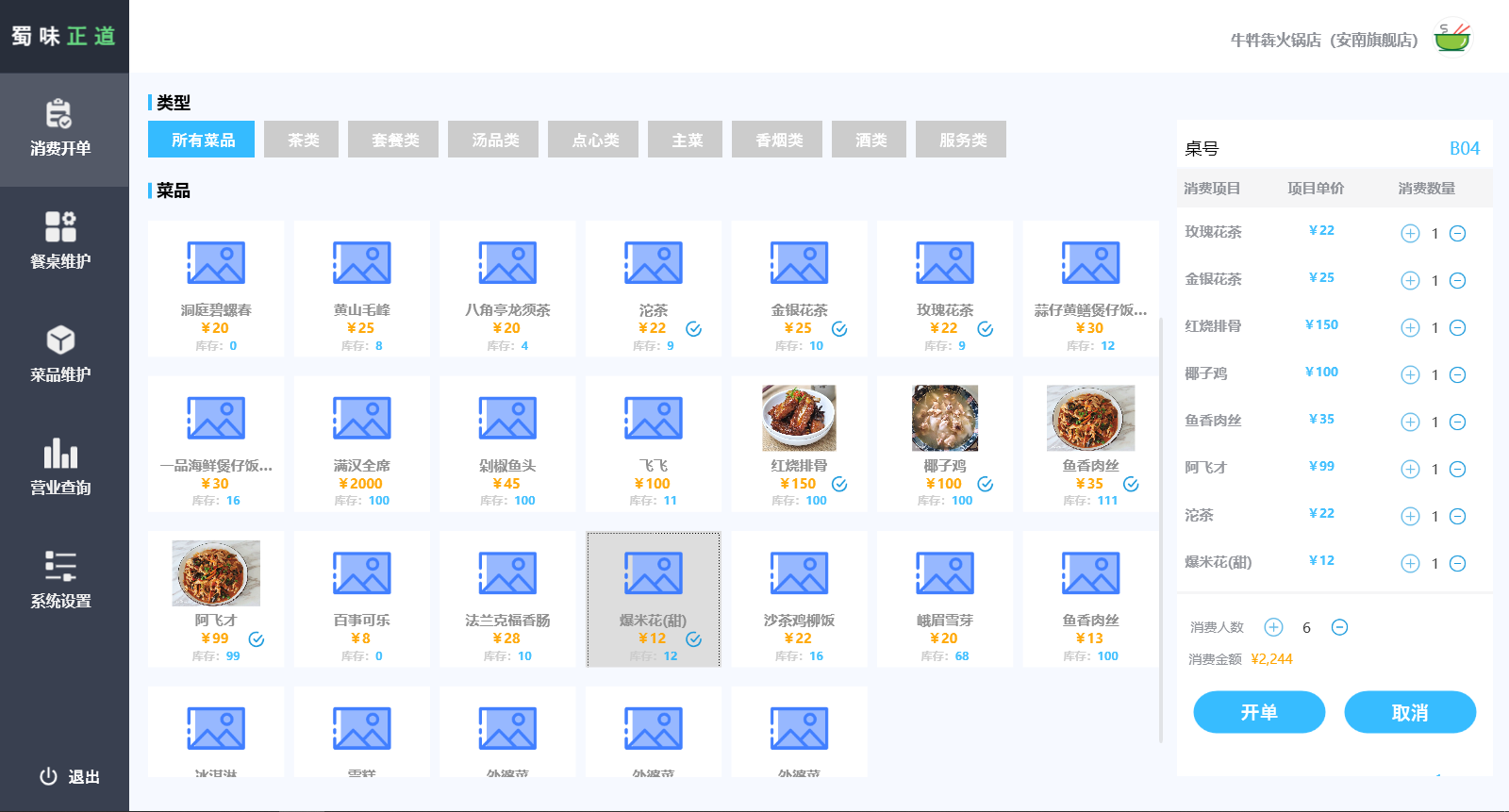Click the 红烧排骨 dish photo
The image size is (1509, 812).
(799, 418)
